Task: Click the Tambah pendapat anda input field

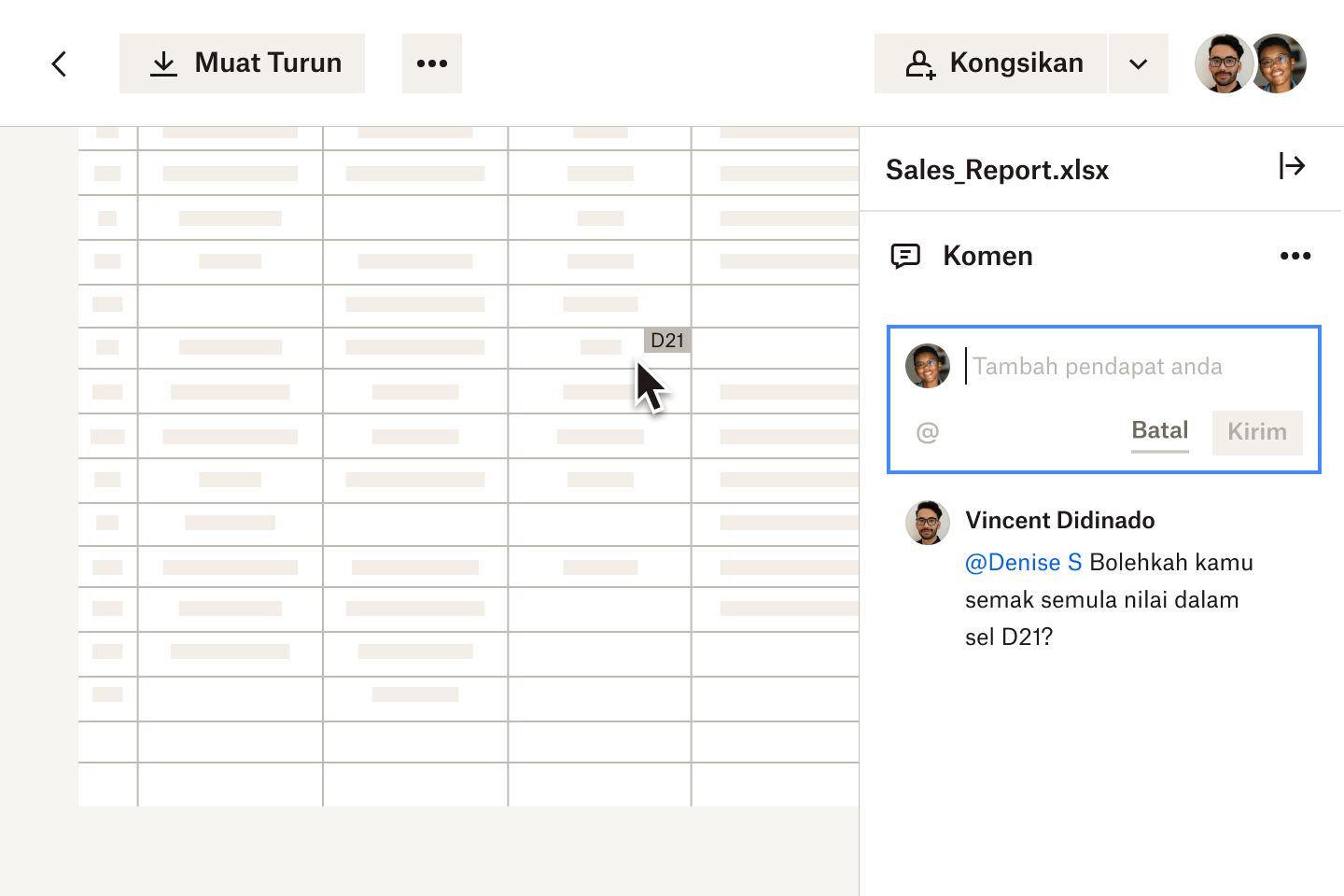Action: pos(1098,366)
